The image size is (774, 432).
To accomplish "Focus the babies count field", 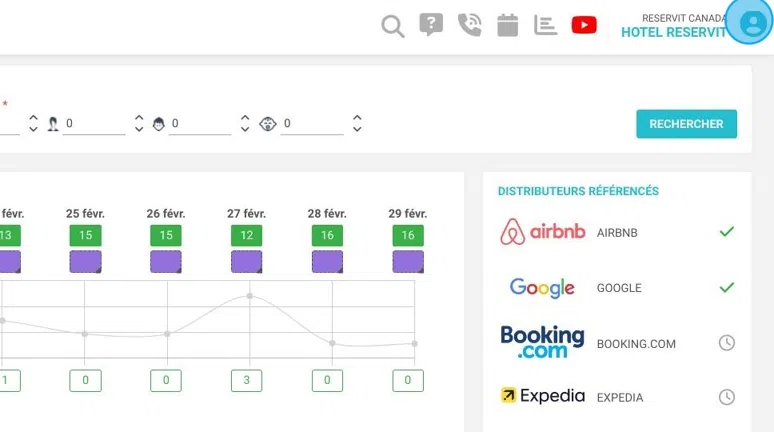I will click(312, 123).
